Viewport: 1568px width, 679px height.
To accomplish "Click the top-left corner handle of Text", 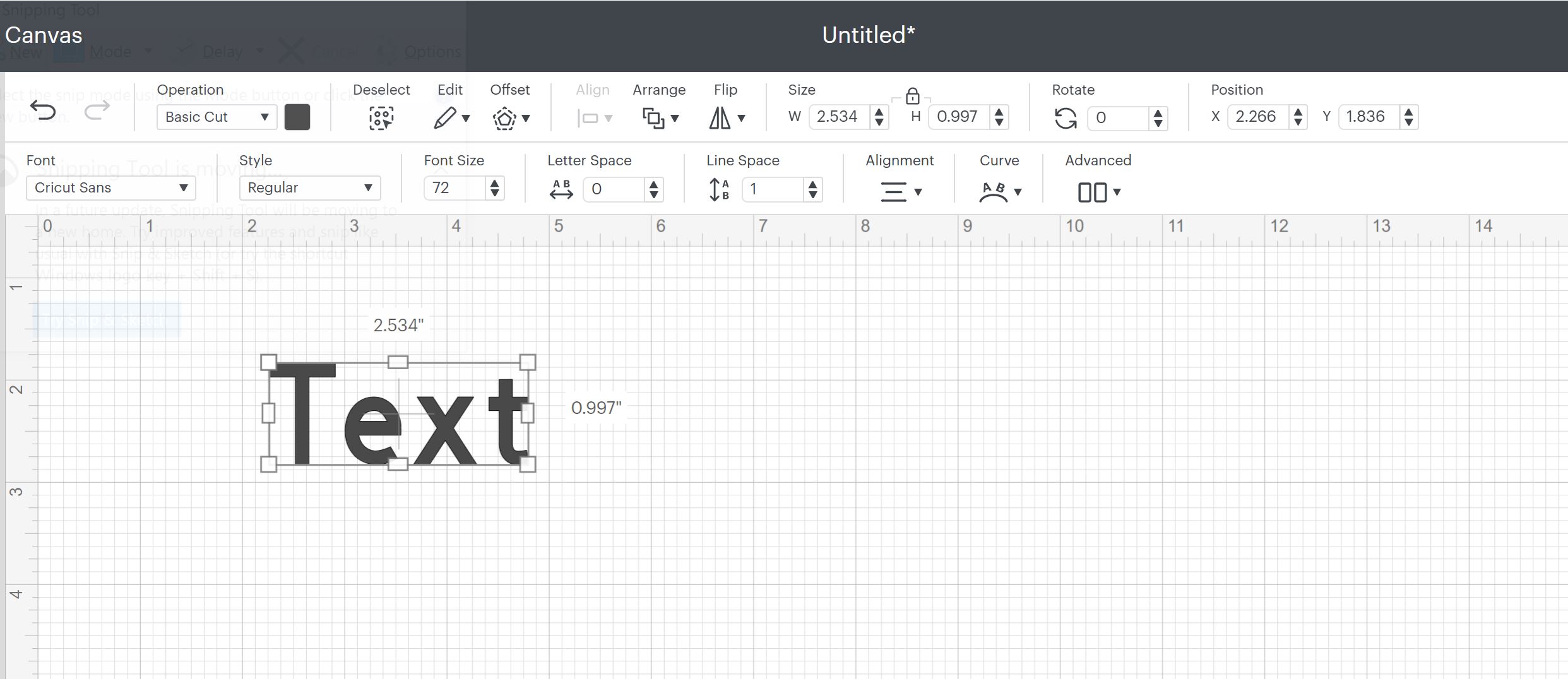I will click(268, 362).
